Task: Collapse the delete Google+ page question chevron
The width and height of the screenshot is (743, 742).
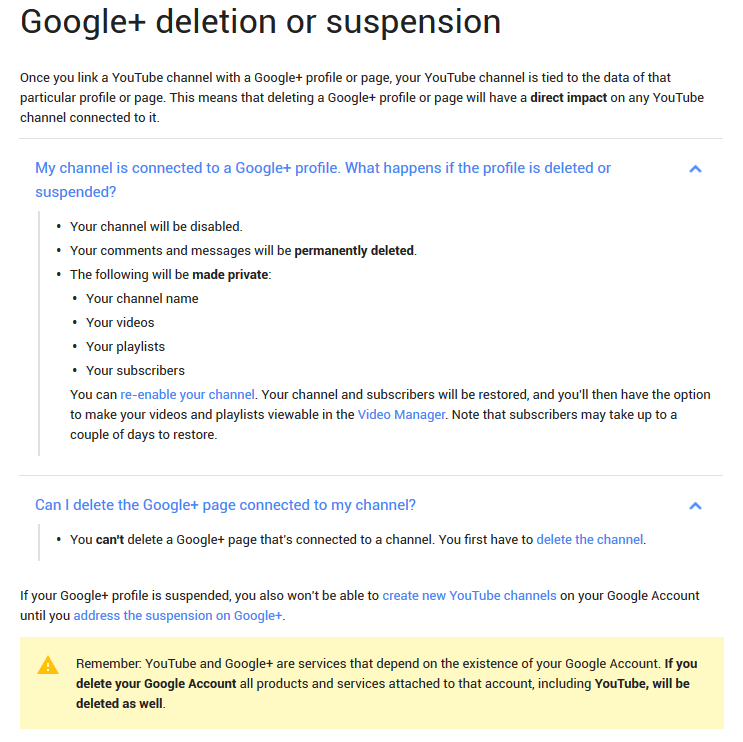Action: (x=695, y=506)
